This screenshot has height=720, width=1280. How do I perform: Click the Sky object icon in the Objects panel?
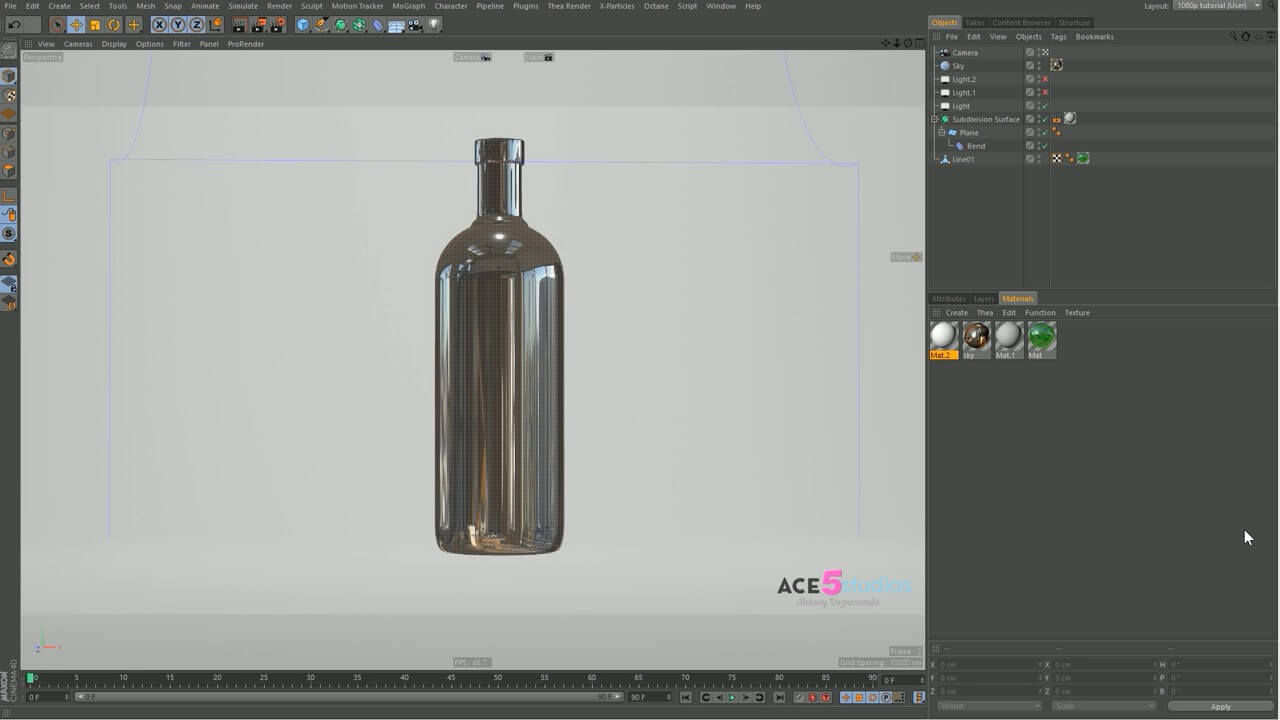[944, 65]
